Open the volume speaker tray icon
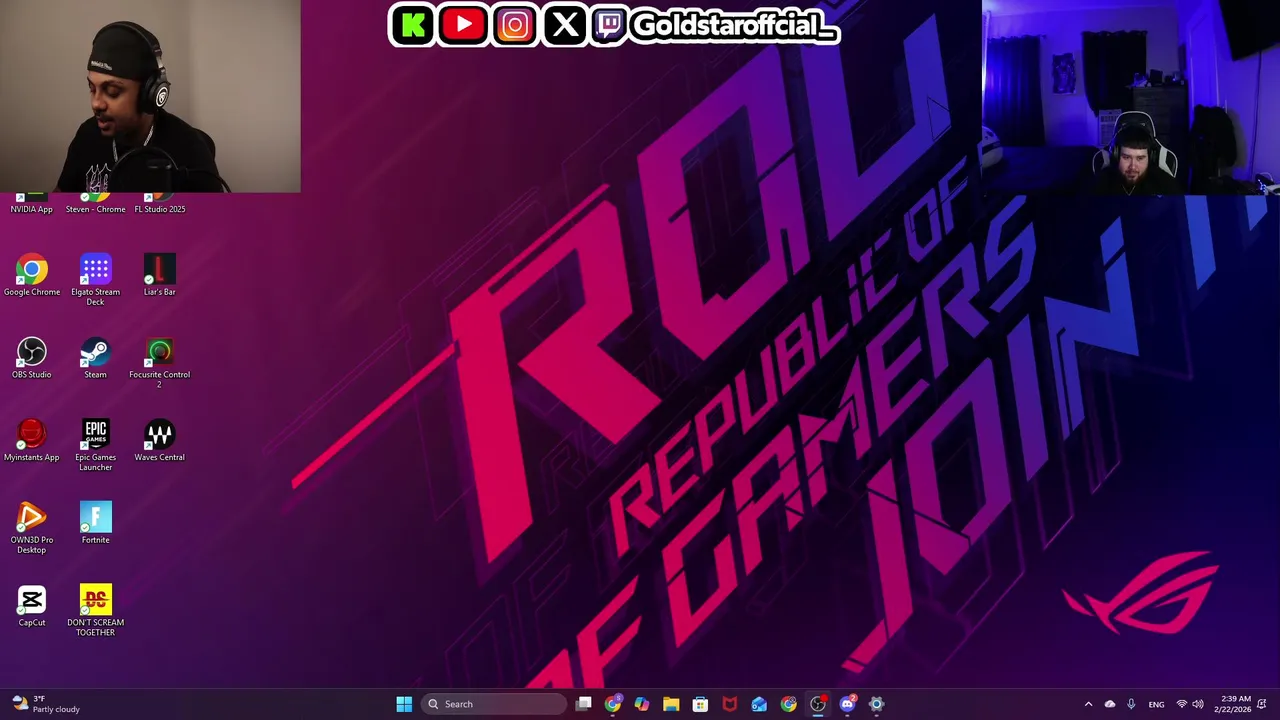 [x=1198, y=704]
